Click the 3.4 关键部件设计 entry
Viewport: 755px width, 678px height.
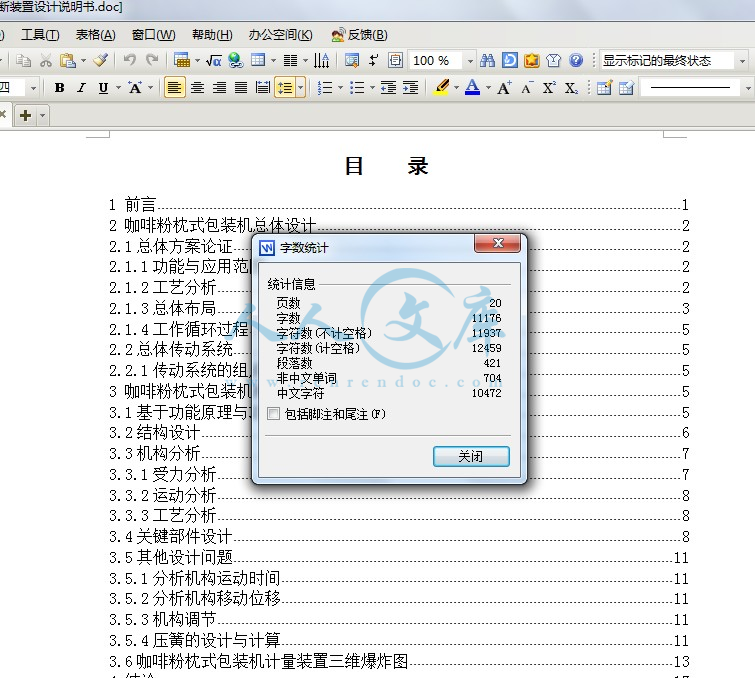[399, 536]
